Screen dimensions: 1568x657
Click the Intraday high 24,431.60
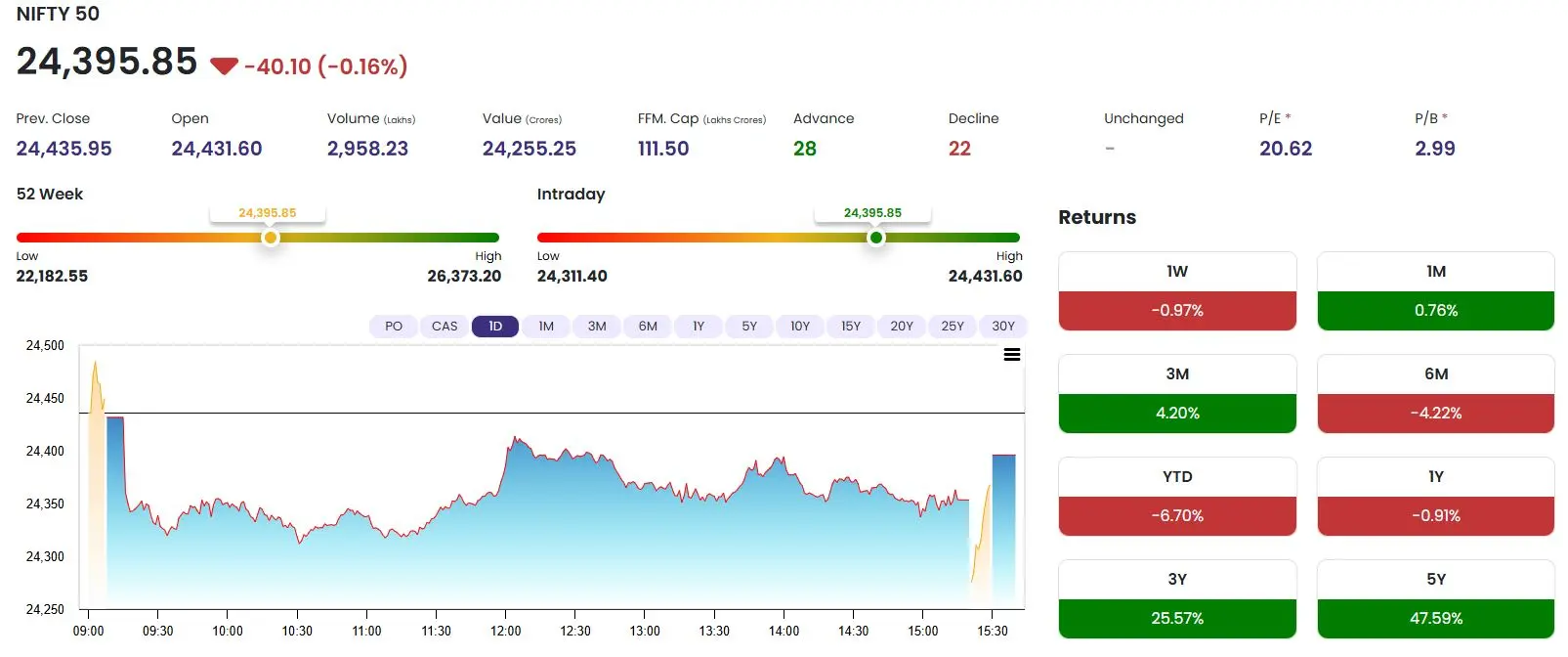pyautogui.click(x=985, y=277)
